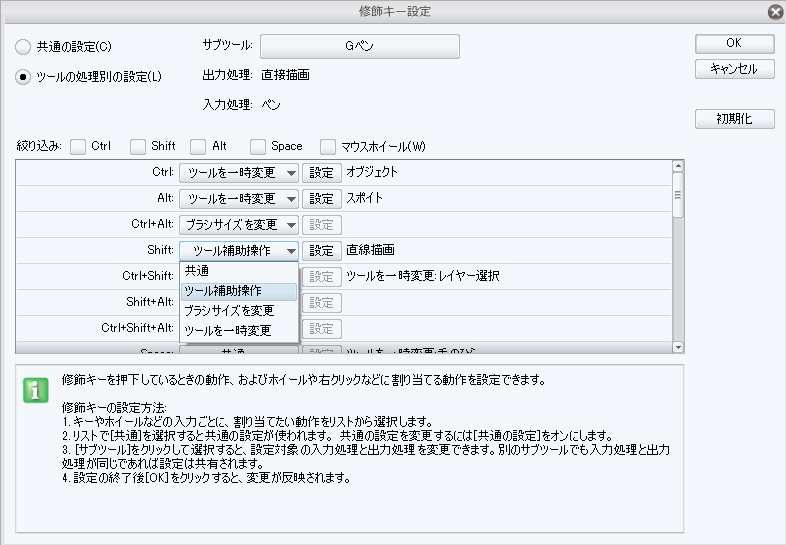Screen dimensions: 786x545
Task: Click the Shift+Alt: row label
Action: (x=150, y=302)
